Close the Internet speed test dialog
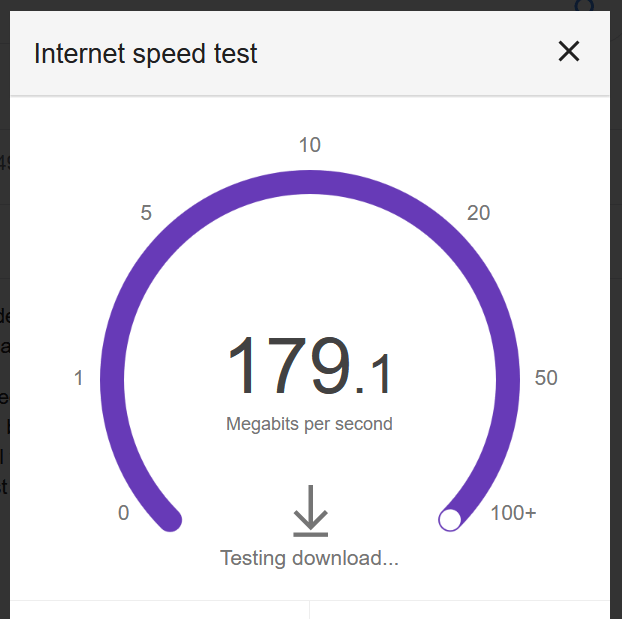This screenshot has height=619, width=622. [568, 52]
